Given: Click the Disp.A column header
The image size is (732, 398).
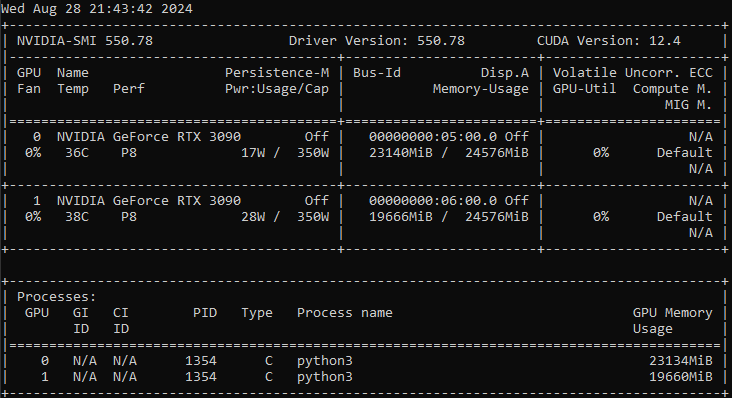Looking at the screenshot, I should click(505, 73).
